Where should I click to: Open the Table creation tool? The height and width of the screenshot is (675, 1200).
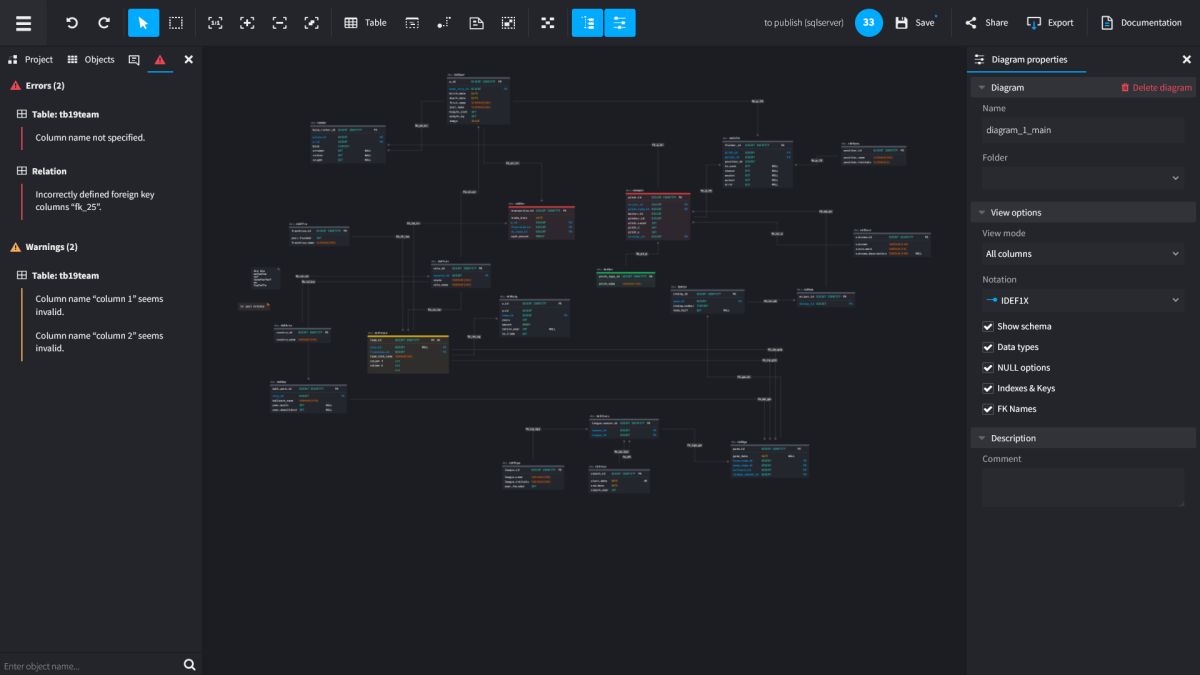tap(365, 22)
